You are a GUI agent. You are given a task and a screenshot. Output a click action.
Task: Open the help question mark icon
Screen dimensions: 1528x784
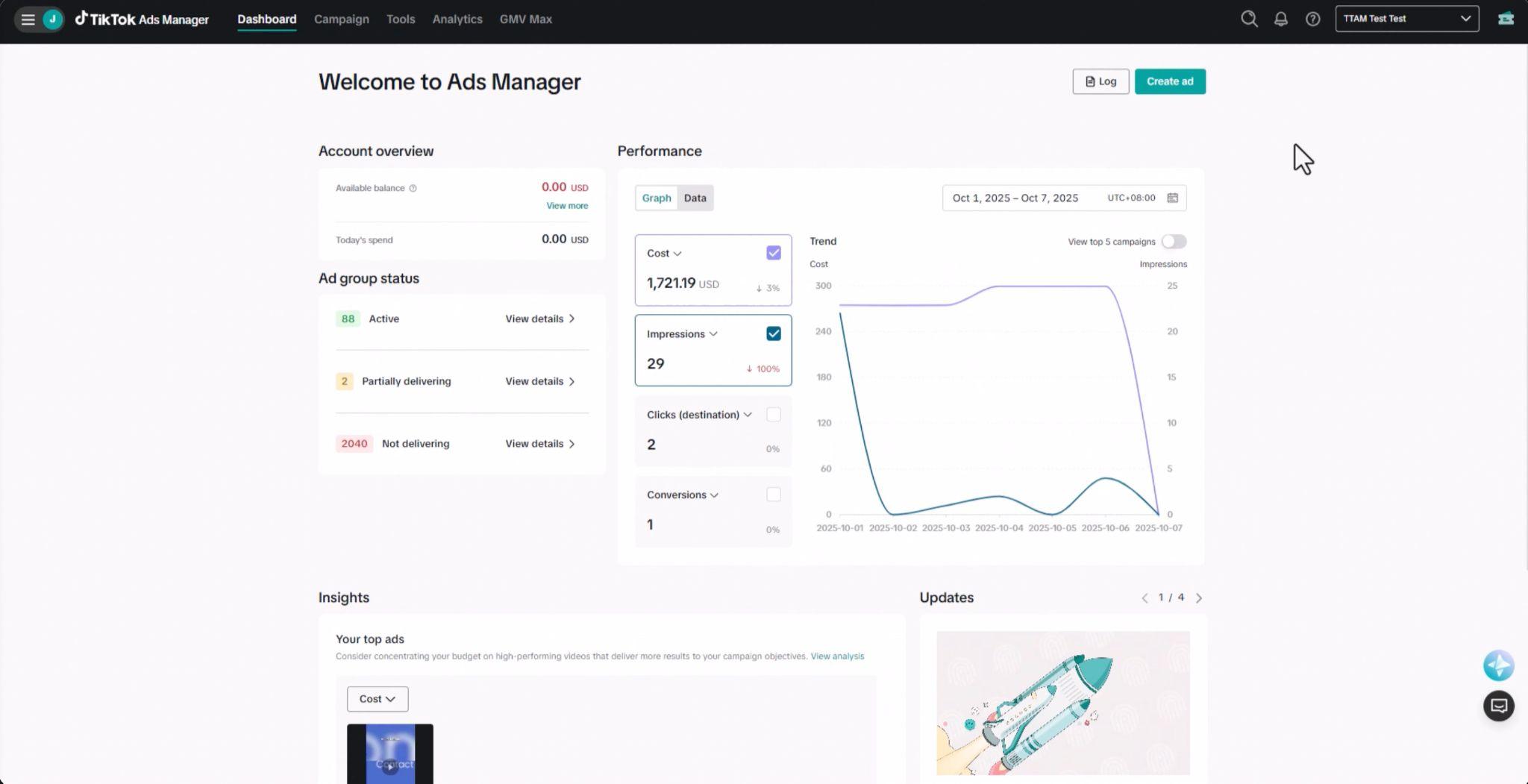(x=1312, y=19)
